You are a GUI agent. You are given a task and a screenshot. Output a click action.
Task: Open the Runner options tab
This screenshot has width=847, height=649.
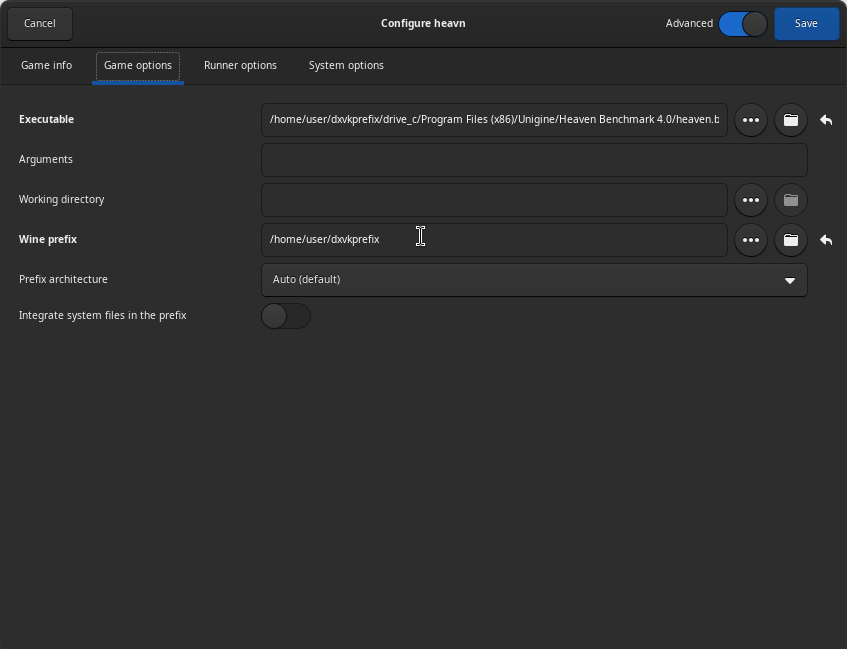[x=240, y=65]
